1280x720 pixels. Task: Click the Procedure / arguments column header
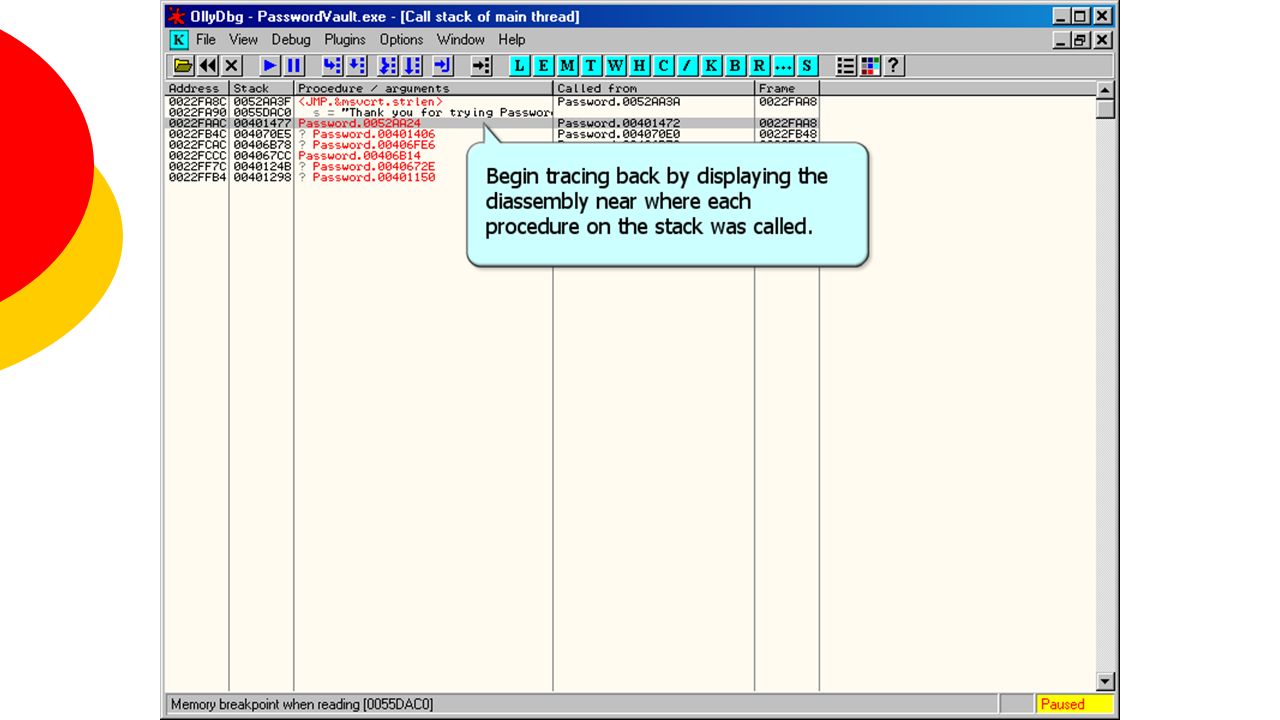tap(424, 89)
